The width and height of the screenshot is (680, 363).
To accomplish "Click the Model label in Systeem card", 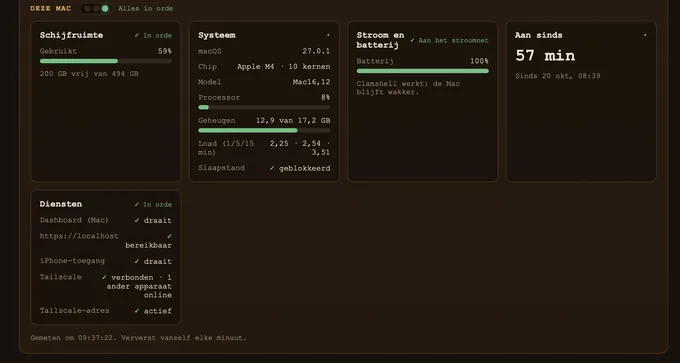I will [x=209, y=82].
